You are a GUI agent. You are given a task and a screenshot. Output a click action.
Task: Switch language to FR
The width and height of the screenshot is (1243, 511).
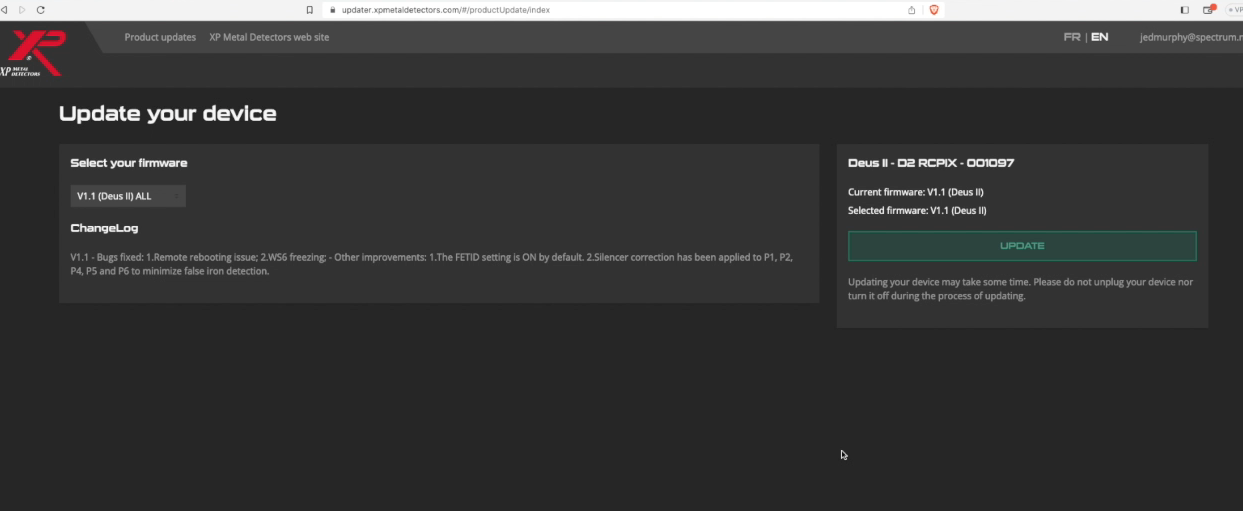[x=1072, y=37]
